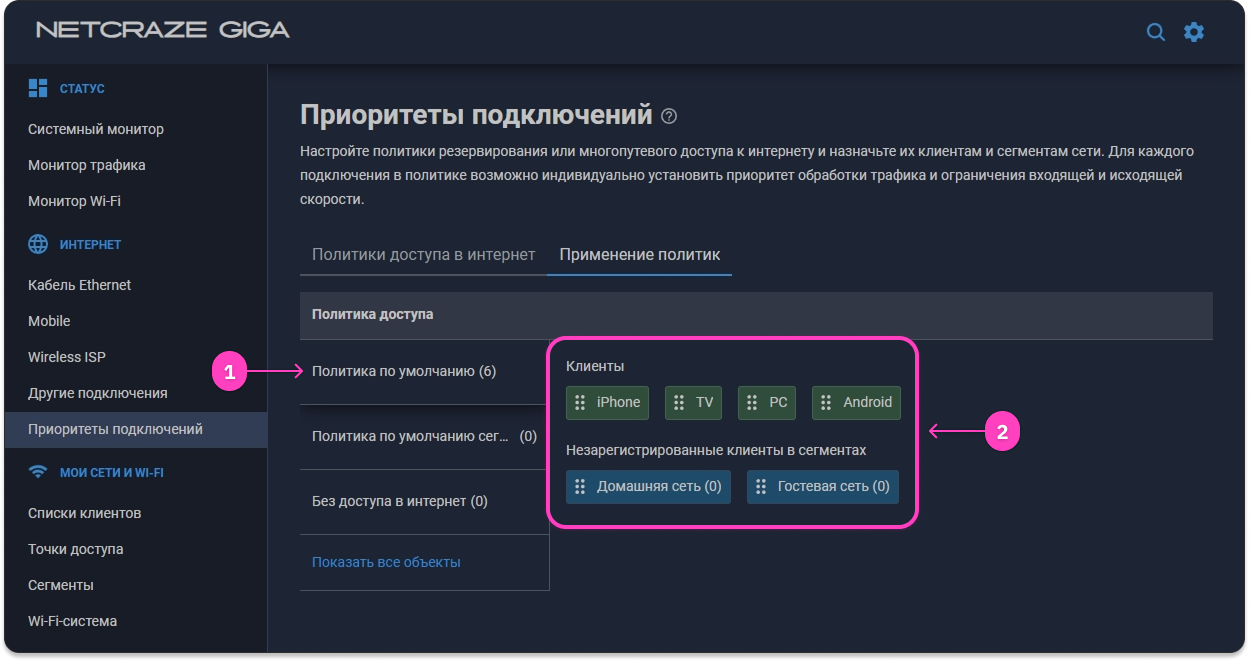Click the Internet globe icon

pos(38,244)
